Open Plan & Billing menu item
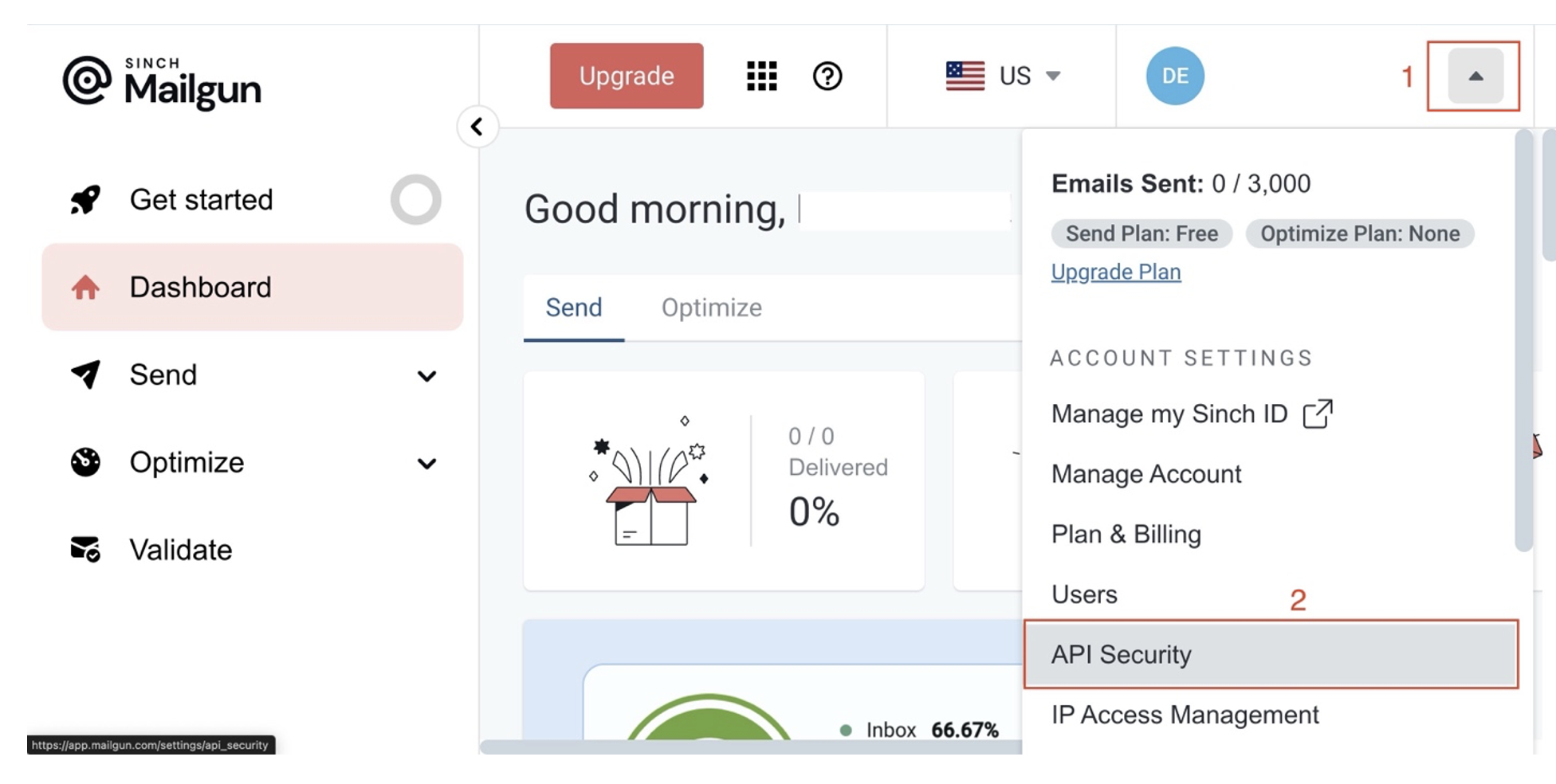This screenshot has height=784, width=1556. (x=1126, y=534)
